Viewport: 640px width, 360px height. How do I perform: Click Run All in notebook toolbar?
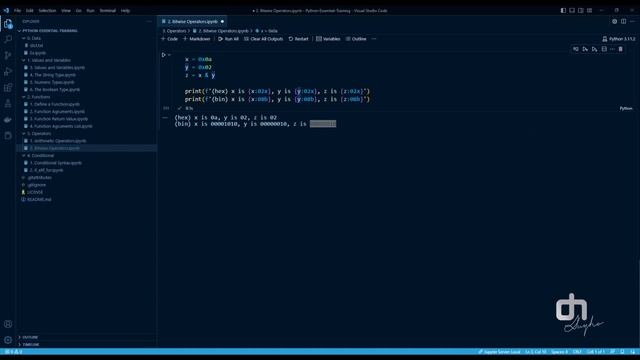click(228, 39)
